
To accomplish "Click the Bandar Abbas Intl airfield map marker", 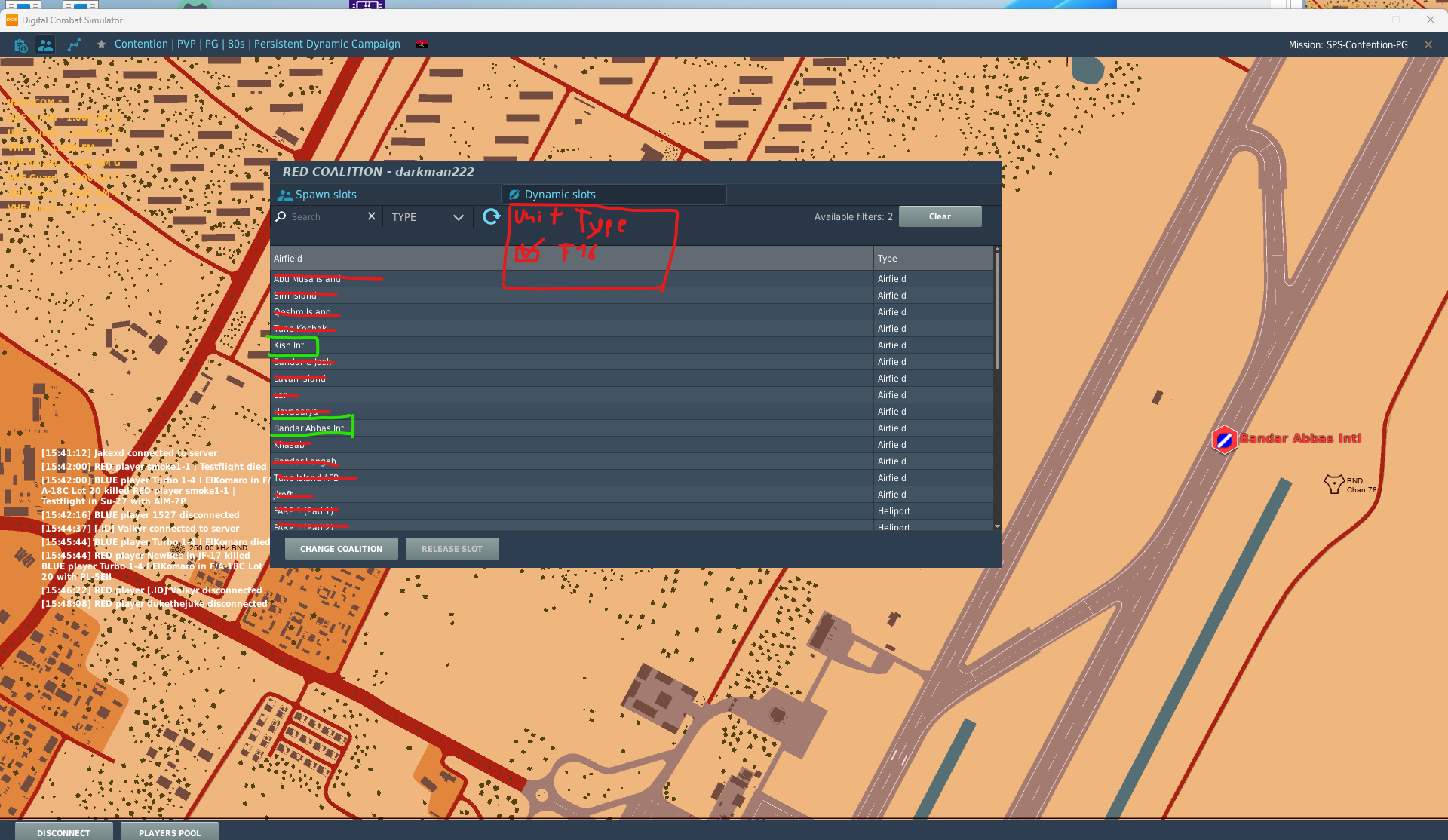I will click(1224, 439).
